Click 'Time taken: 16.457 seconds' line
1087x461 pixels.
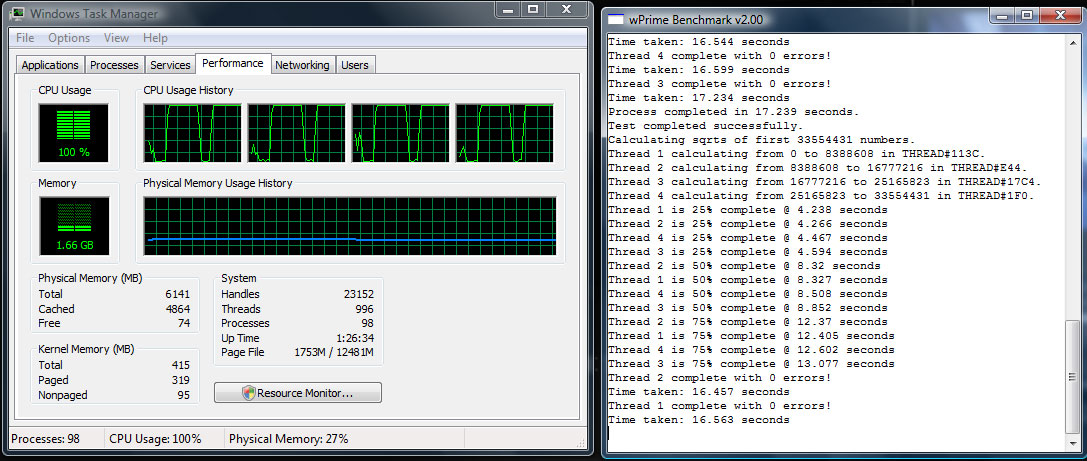(x=699, y=392)
